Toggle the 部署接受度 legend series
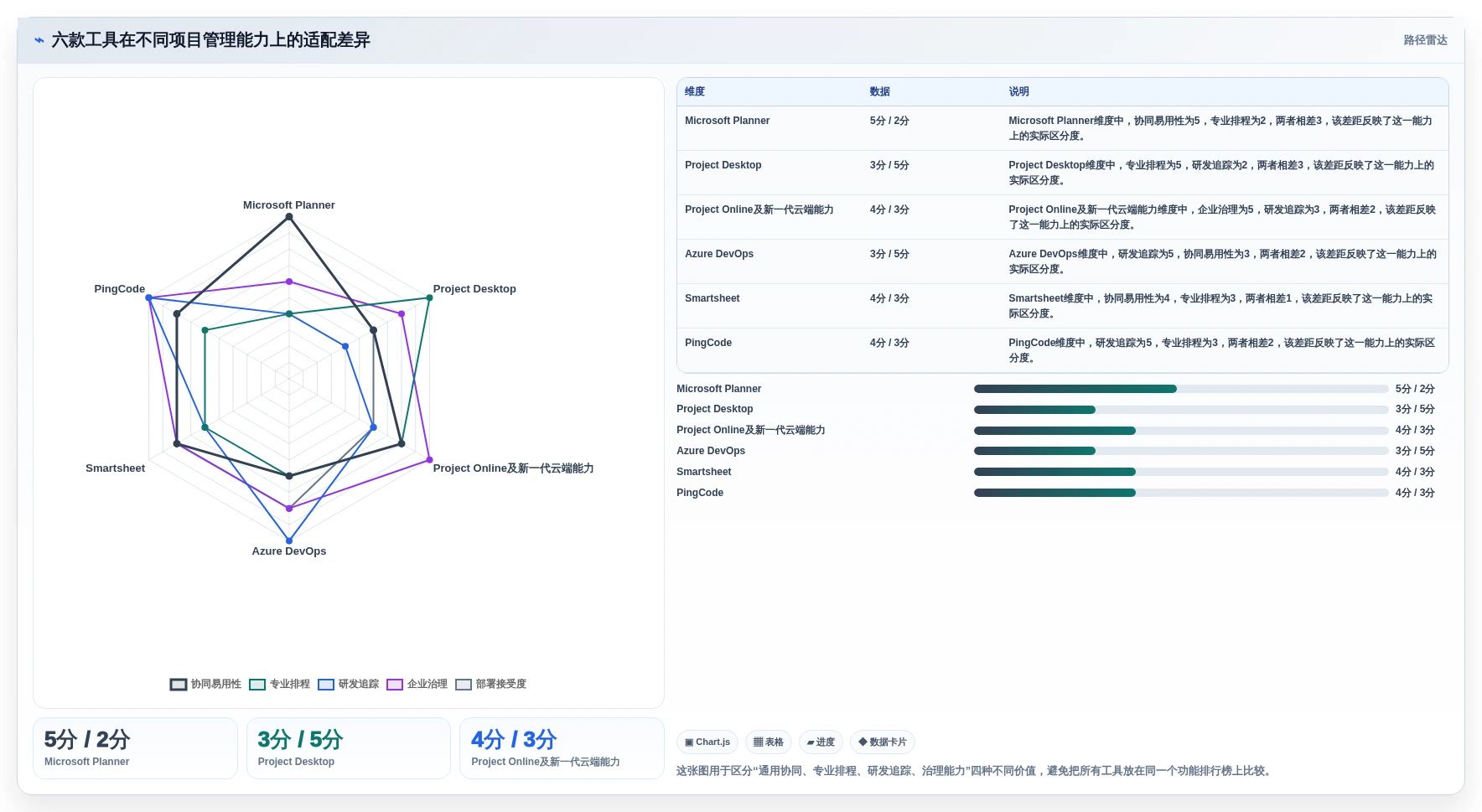 pyautogui.click(x=490, y=684)
